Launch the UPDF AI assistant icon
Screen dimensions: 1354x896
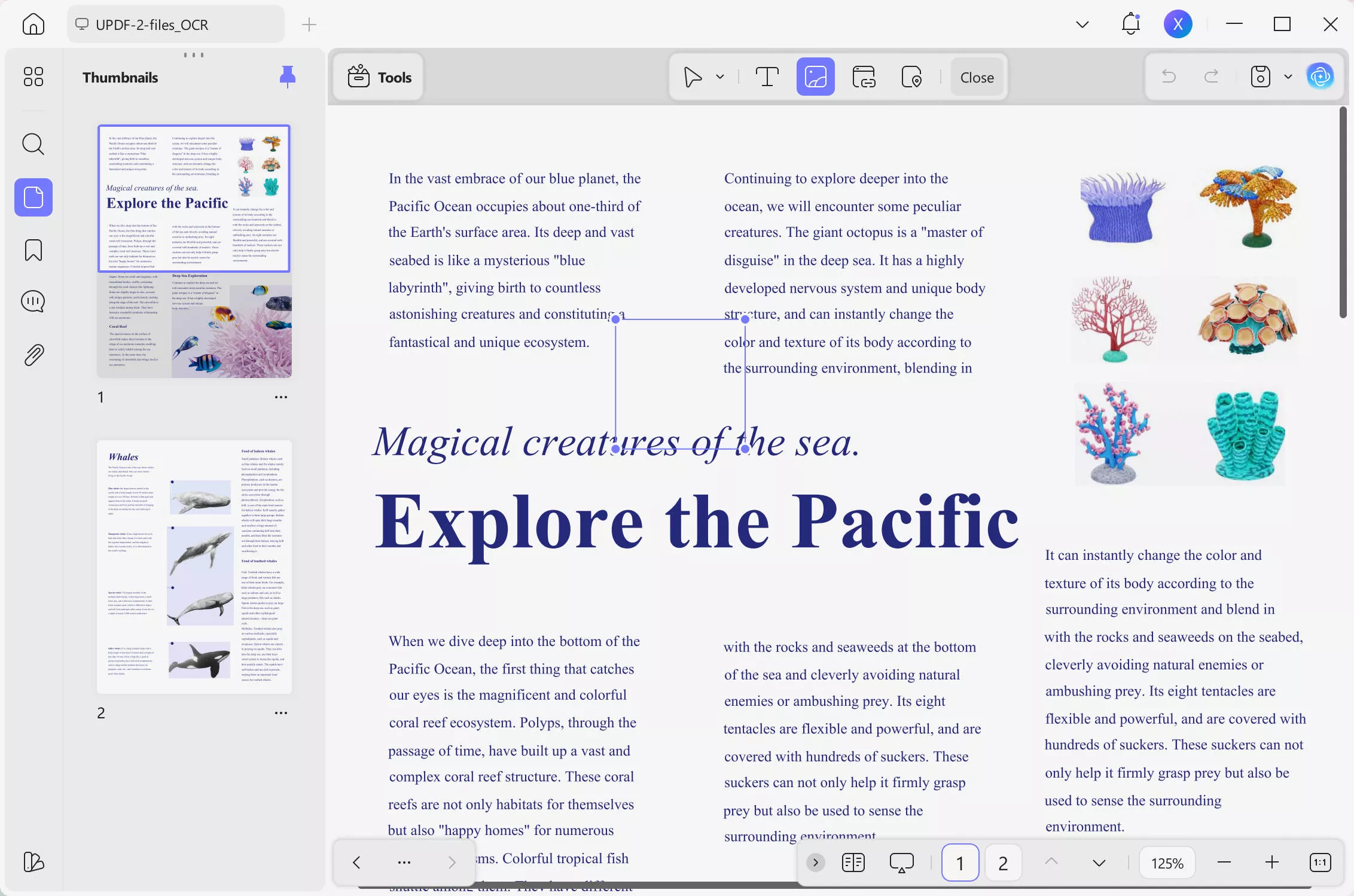1321,77
